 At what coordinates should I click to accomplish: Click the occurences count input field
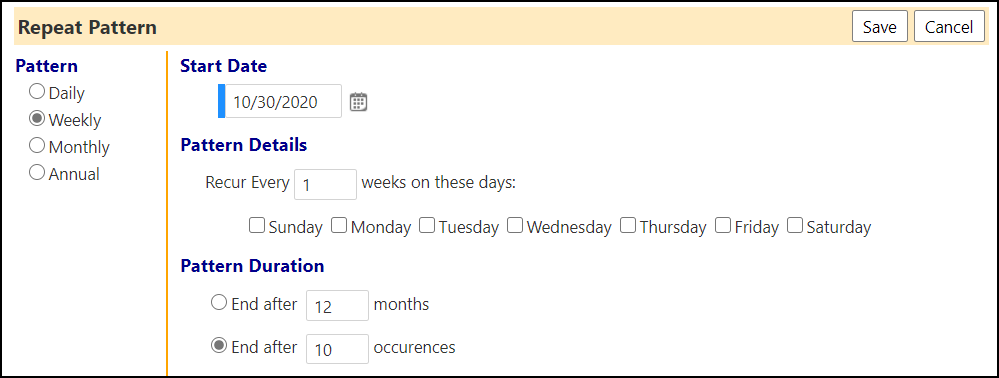click(338, 349)
